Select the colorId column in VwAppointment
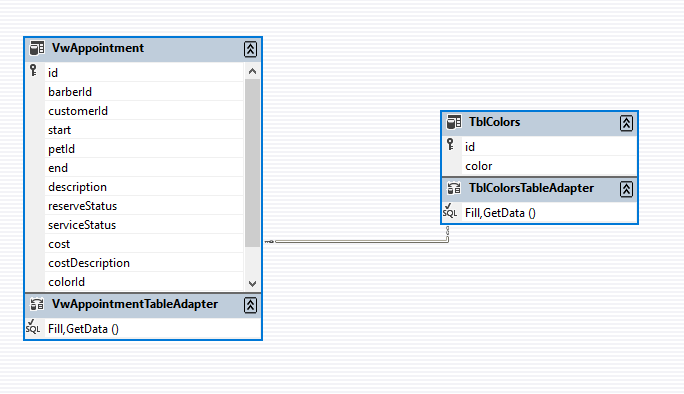Screen dimensions: 684x394 [144, 282]
